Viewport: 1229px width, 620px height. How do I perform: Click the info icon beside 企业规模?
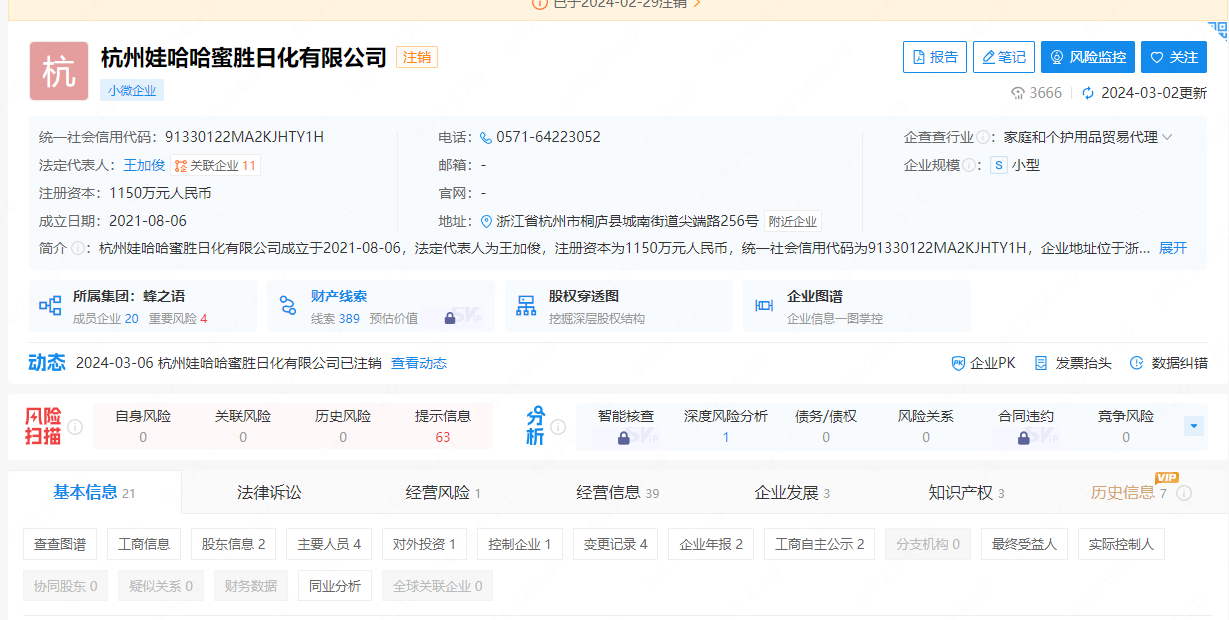[x=970, y=165]
